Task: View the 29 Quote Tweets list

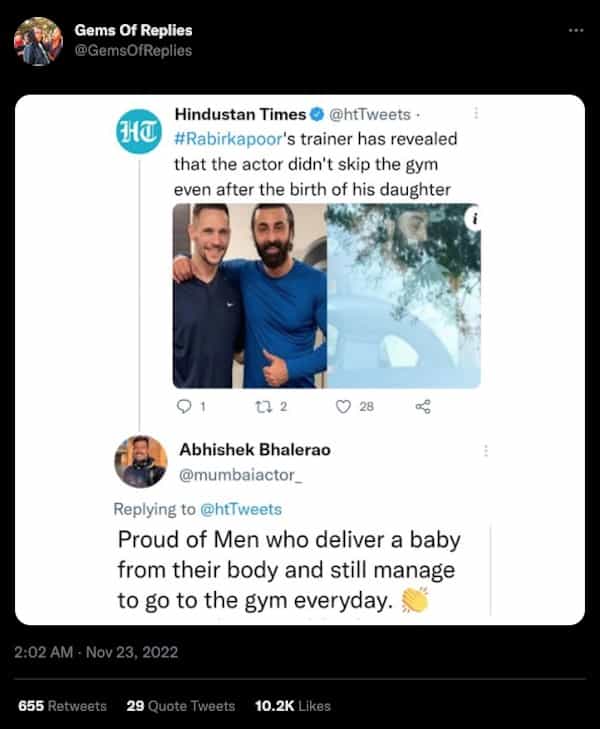Action: [181, 706]
